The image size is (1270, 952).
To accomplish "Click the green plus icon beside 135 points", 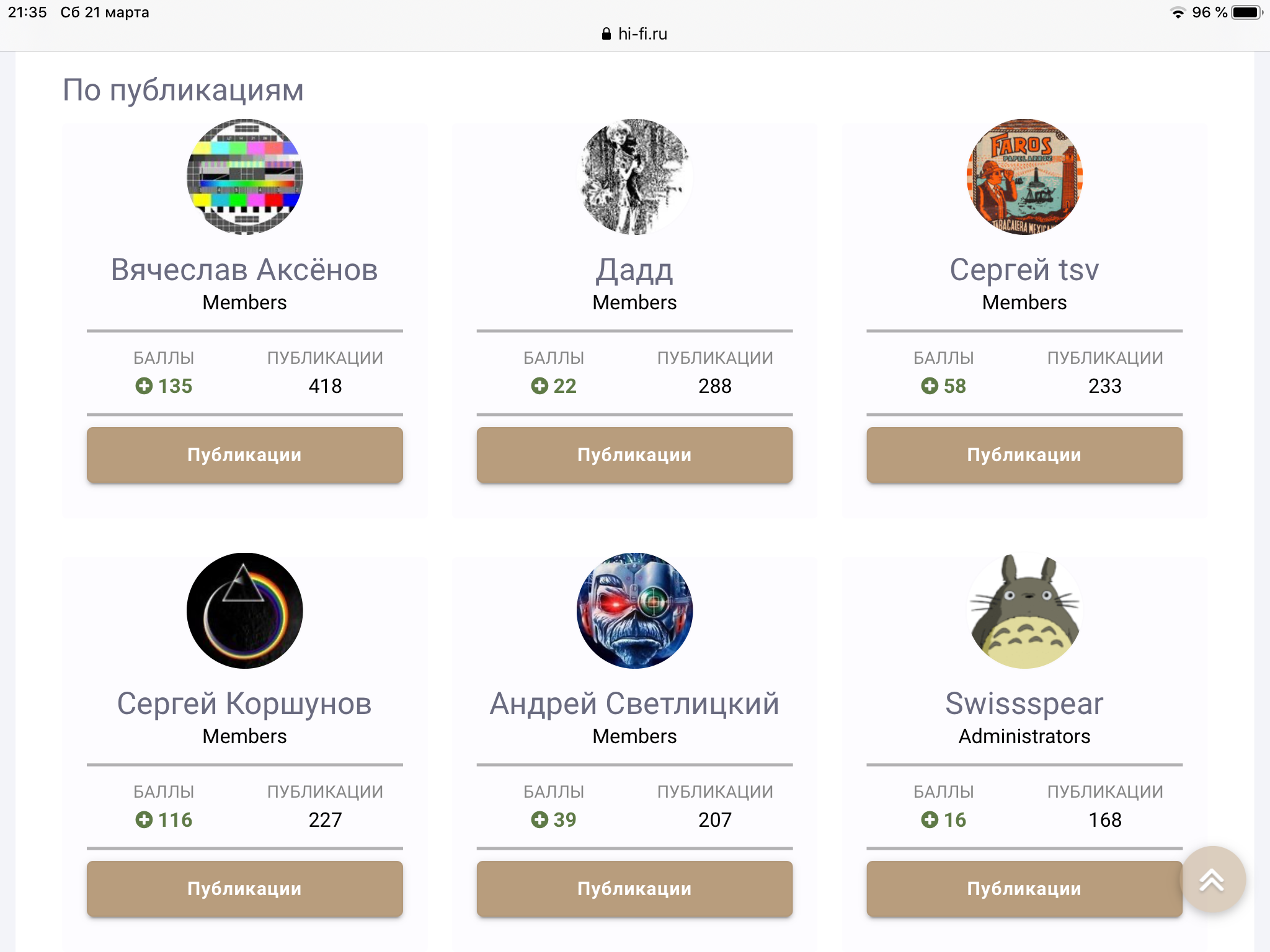I will [x=144, y=386].
